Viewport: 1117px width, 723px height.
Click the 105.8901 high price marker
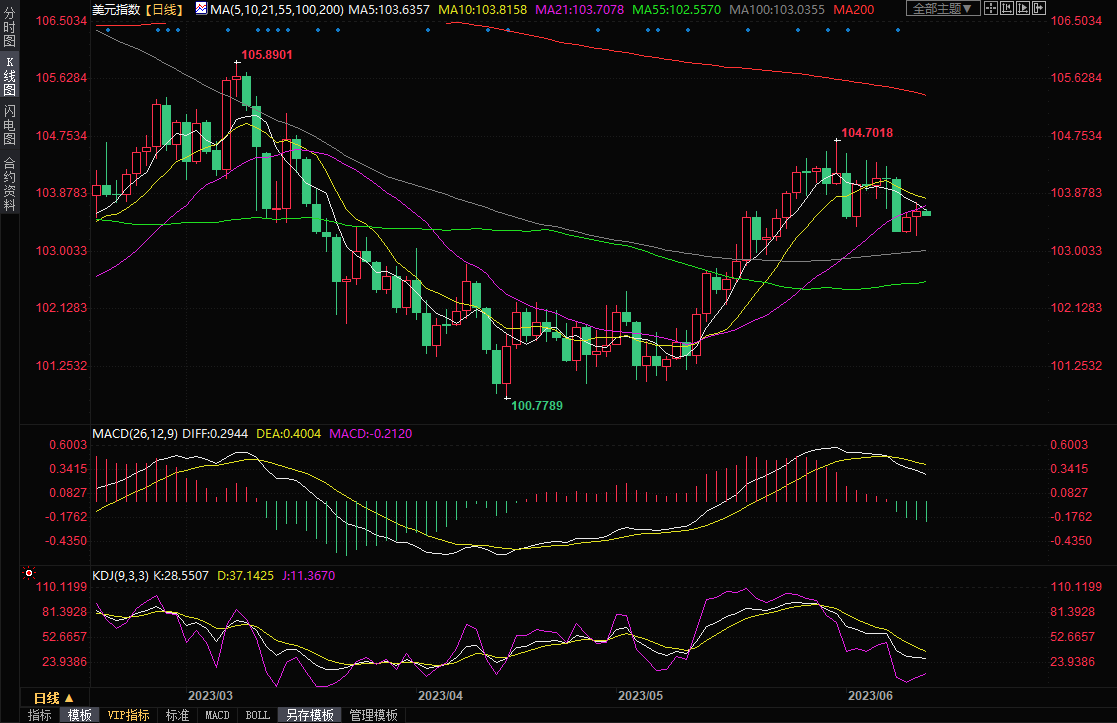266,55
